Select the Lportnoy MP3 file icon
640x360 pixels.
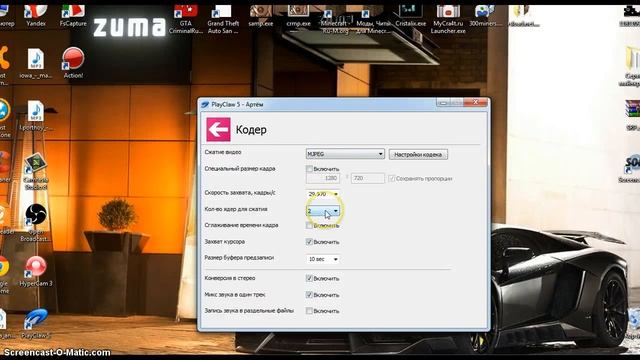36,116
